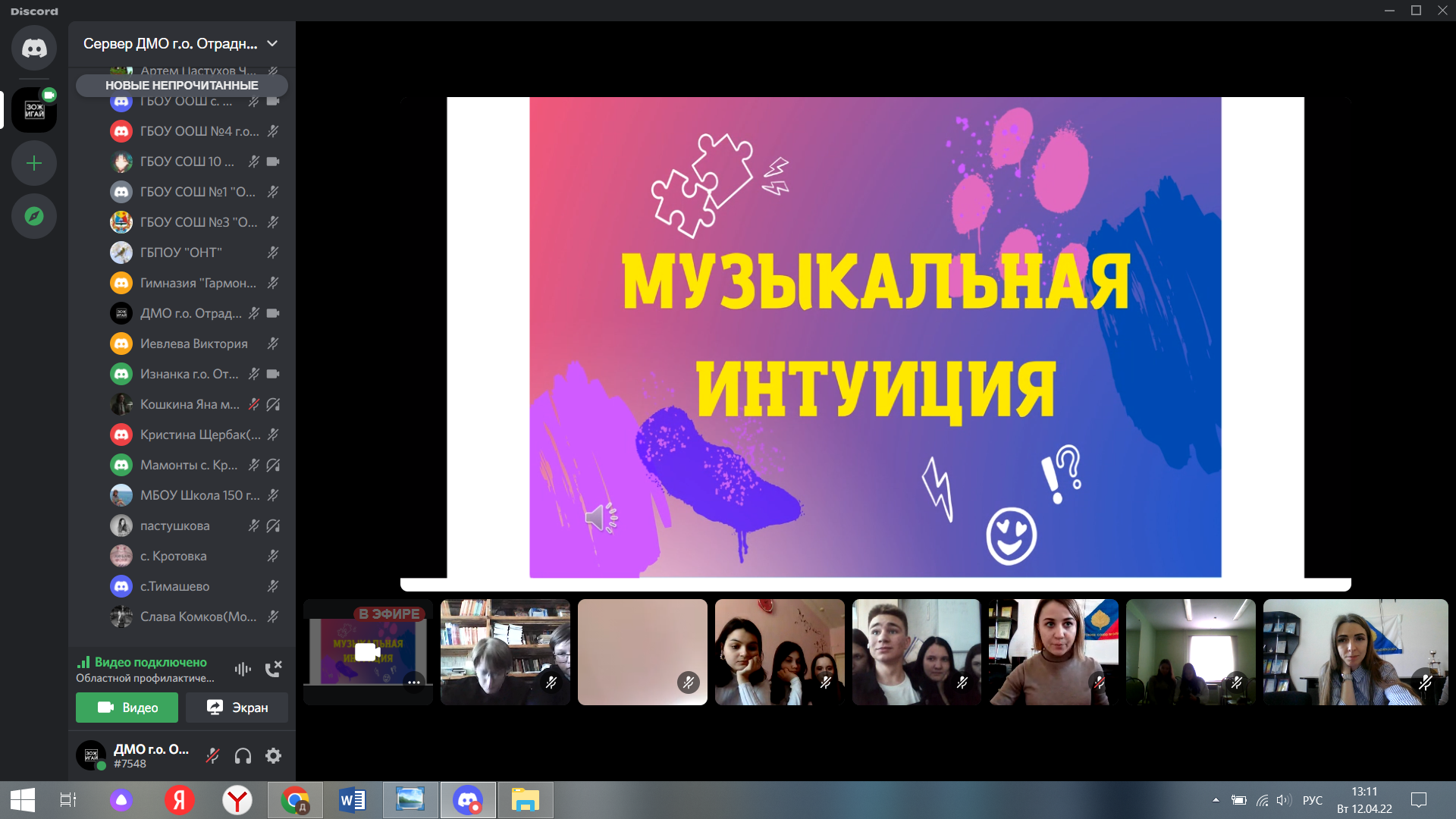Open the РУС keyboard language switcher
Viewport: 1456px width, 819px height.
(1312, 800)
